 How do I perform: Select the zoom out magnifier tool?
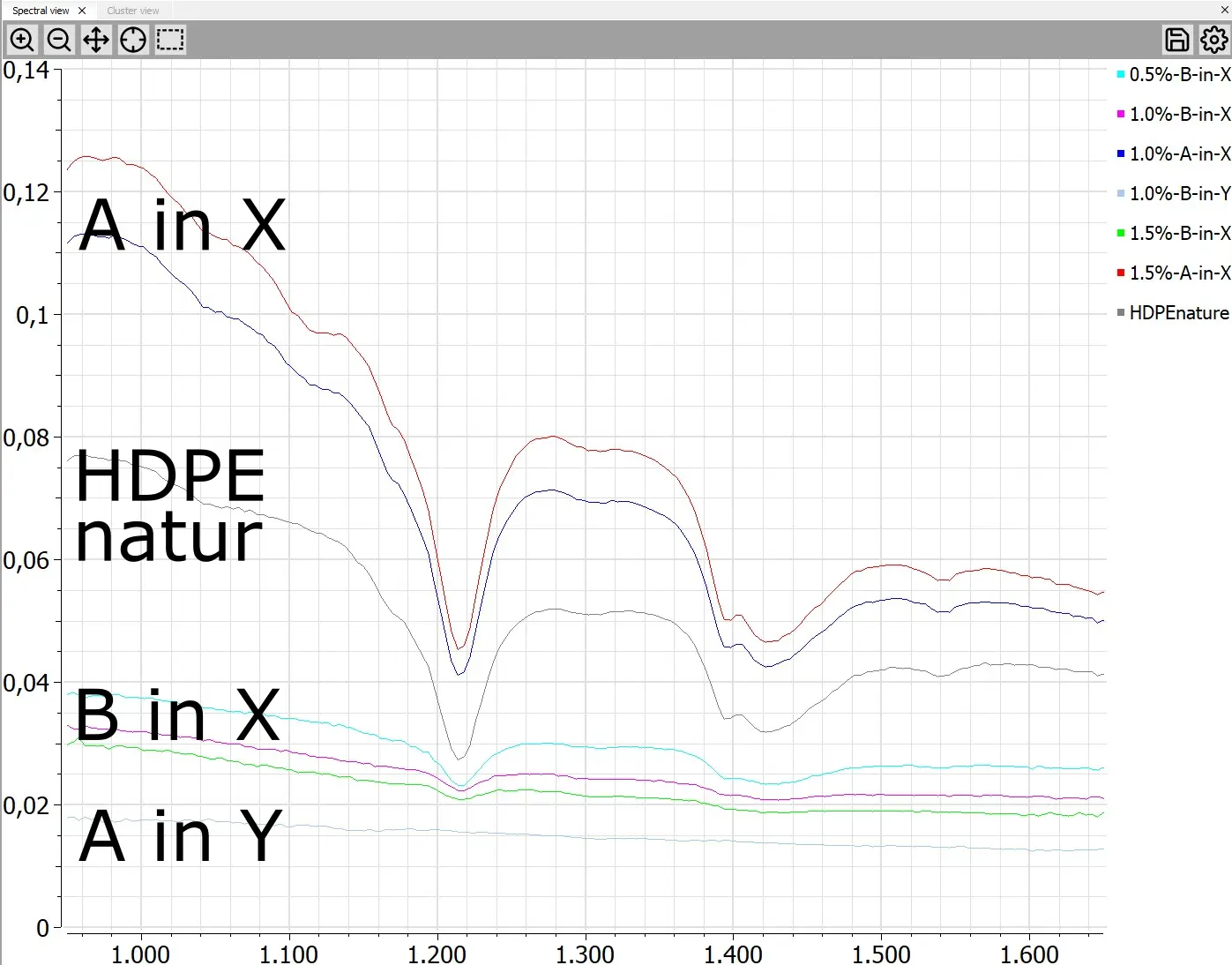coord(59,40)
